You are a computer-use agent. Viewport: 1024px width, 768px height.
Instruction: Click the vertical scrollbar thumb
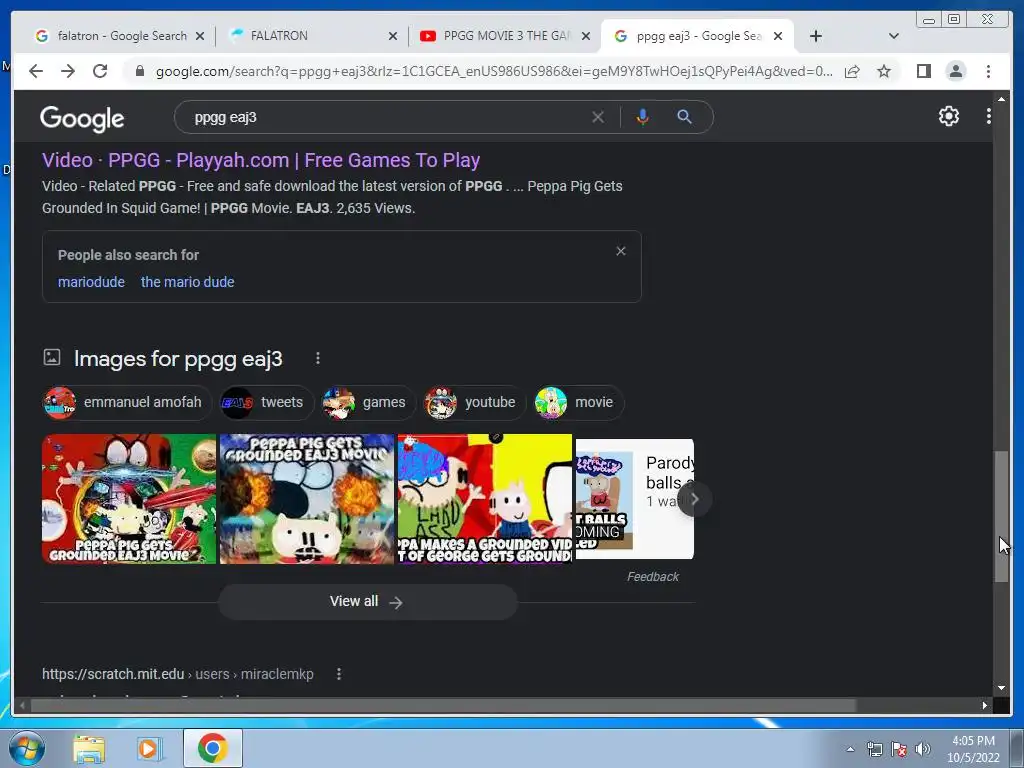click(x=1001, y=516)
